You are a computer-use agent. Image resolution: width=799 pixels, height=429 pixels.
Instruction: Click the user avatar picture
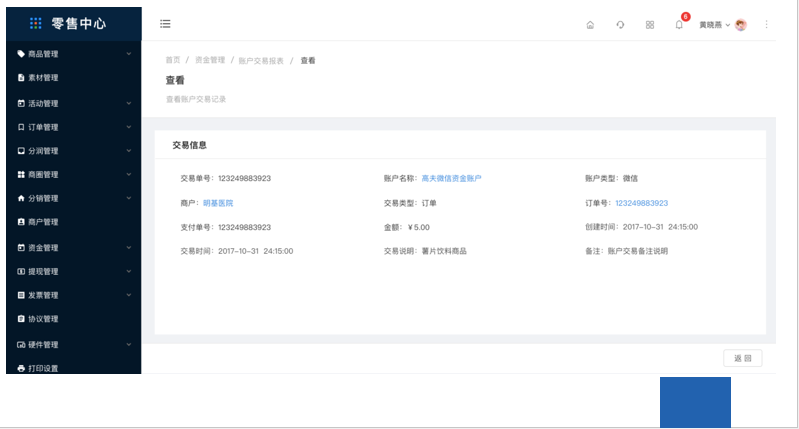pyautogui.click(x=741, y=24)
